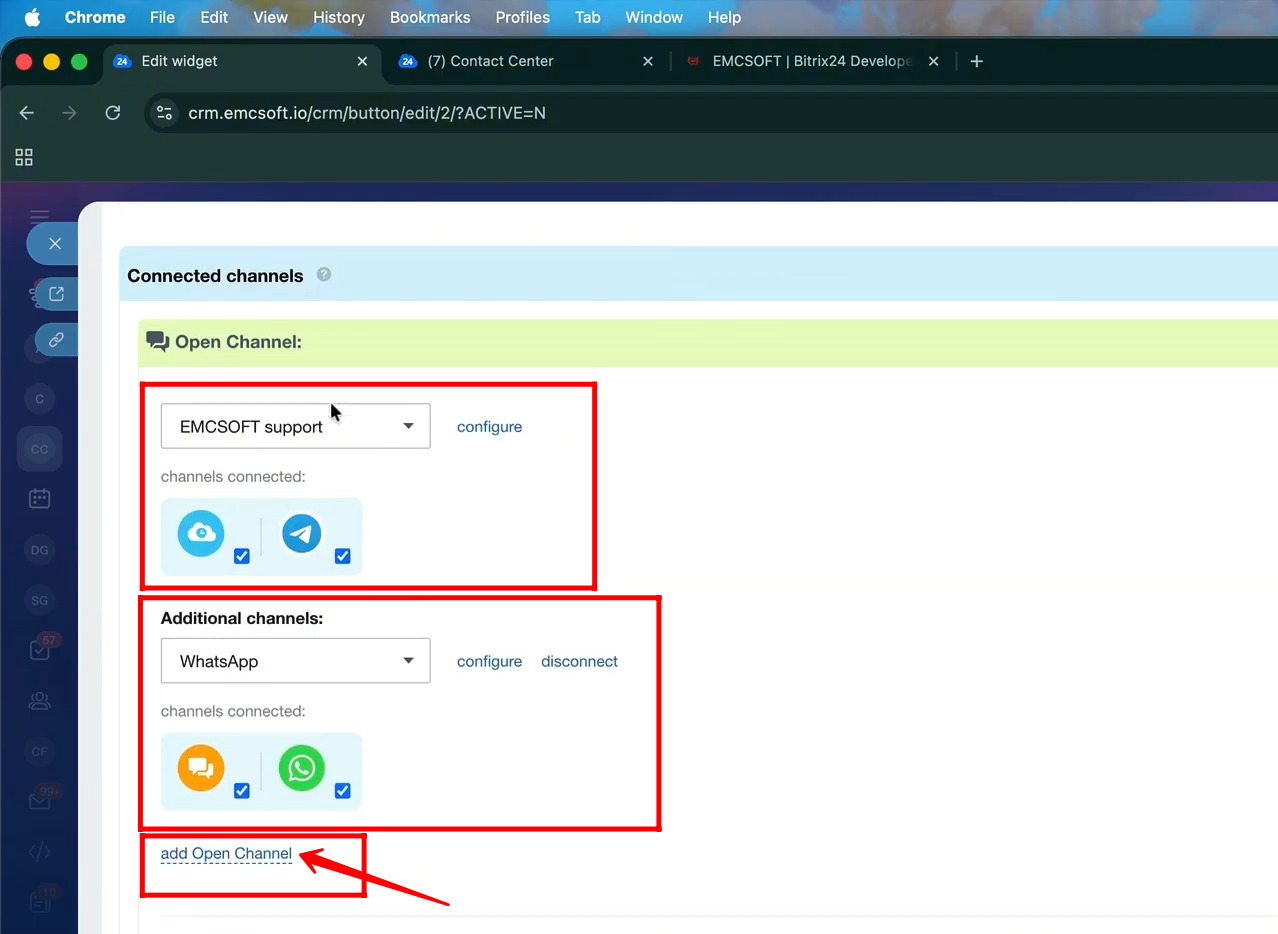Uncheck the Telegram channel checkbox

click(x=342, y=556)
